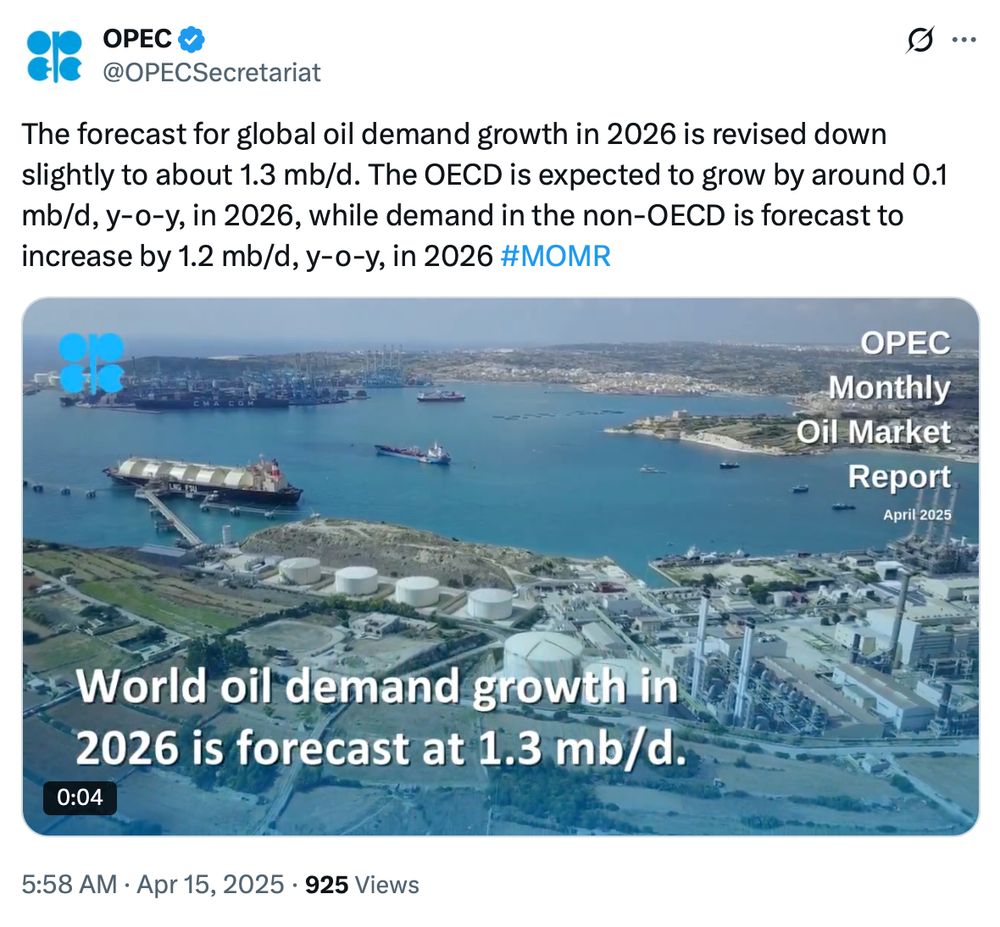The width and height of the screenshot is (1000, 927).
Task: Click the World oil demand growth caption
Action: (381, 717)
